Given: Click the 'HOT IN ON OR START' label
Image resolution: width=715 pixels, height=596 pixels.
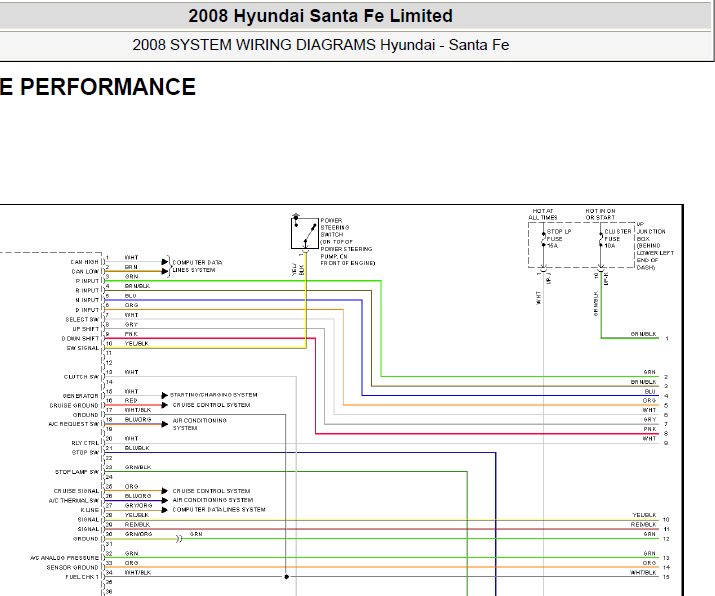Looking at the screenshot, I should pos(600,214).
